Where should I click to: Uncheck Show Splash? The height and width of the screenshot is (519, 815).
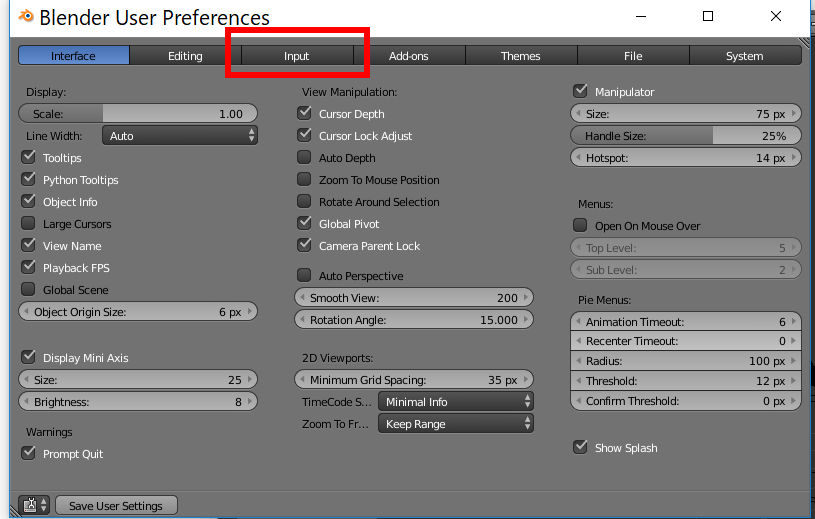click(x=580, y=447)
